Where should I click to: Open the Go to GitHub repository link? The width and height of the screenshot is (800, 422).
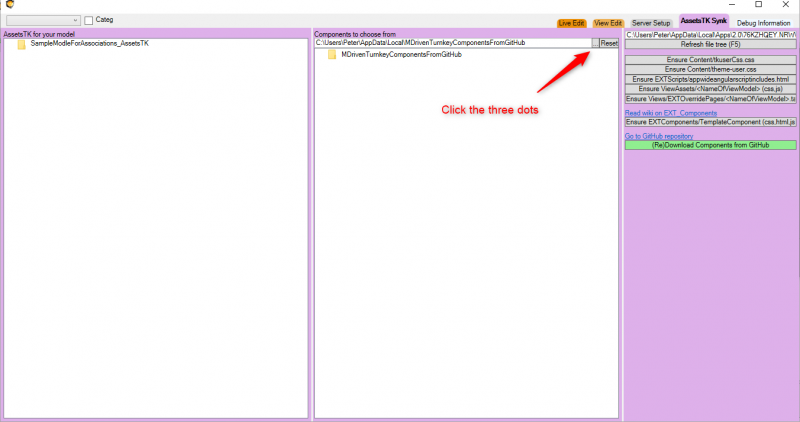coord(659,136)
